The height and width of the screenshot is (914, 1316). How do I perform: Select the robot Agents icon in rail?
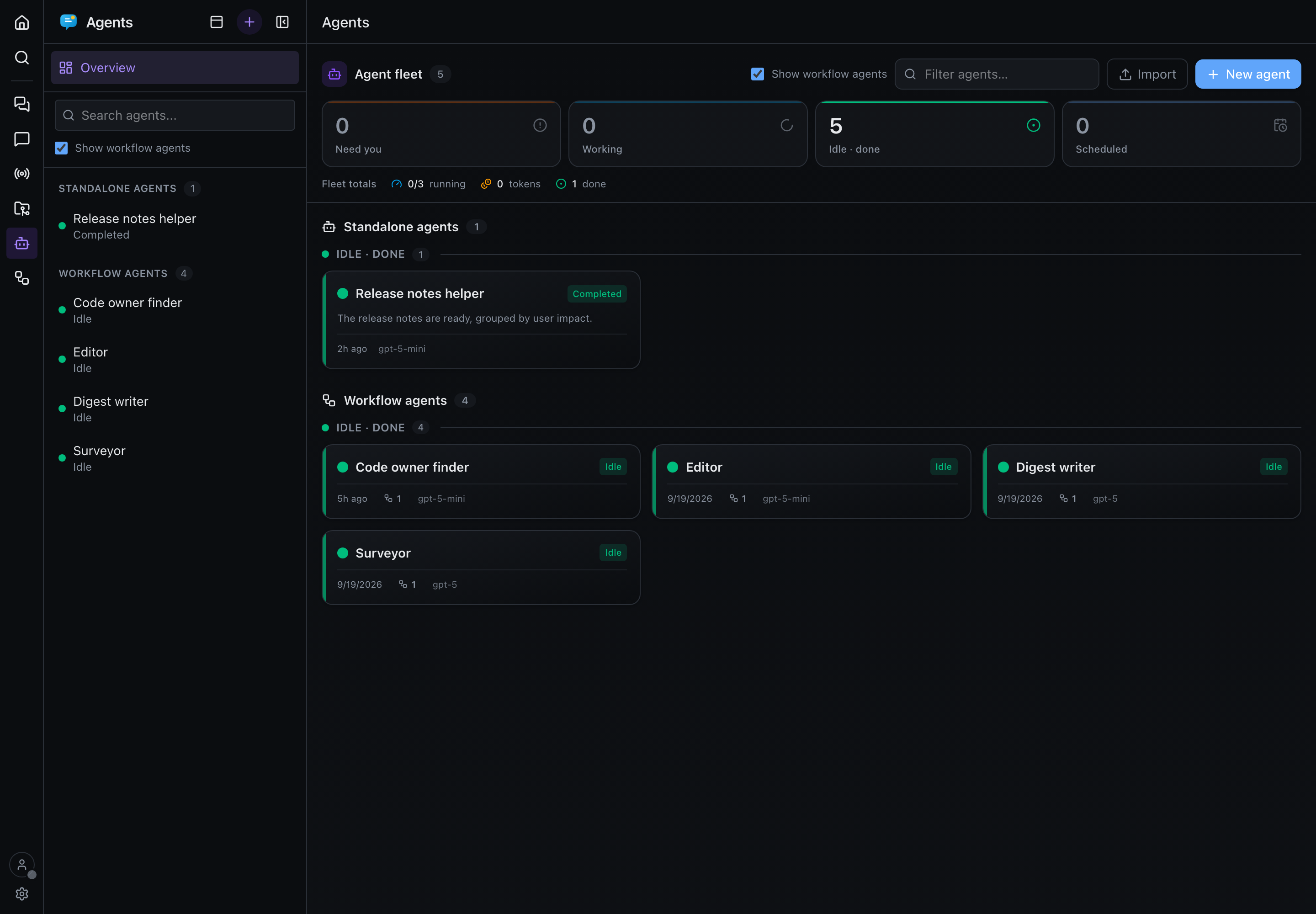[22, 244]
